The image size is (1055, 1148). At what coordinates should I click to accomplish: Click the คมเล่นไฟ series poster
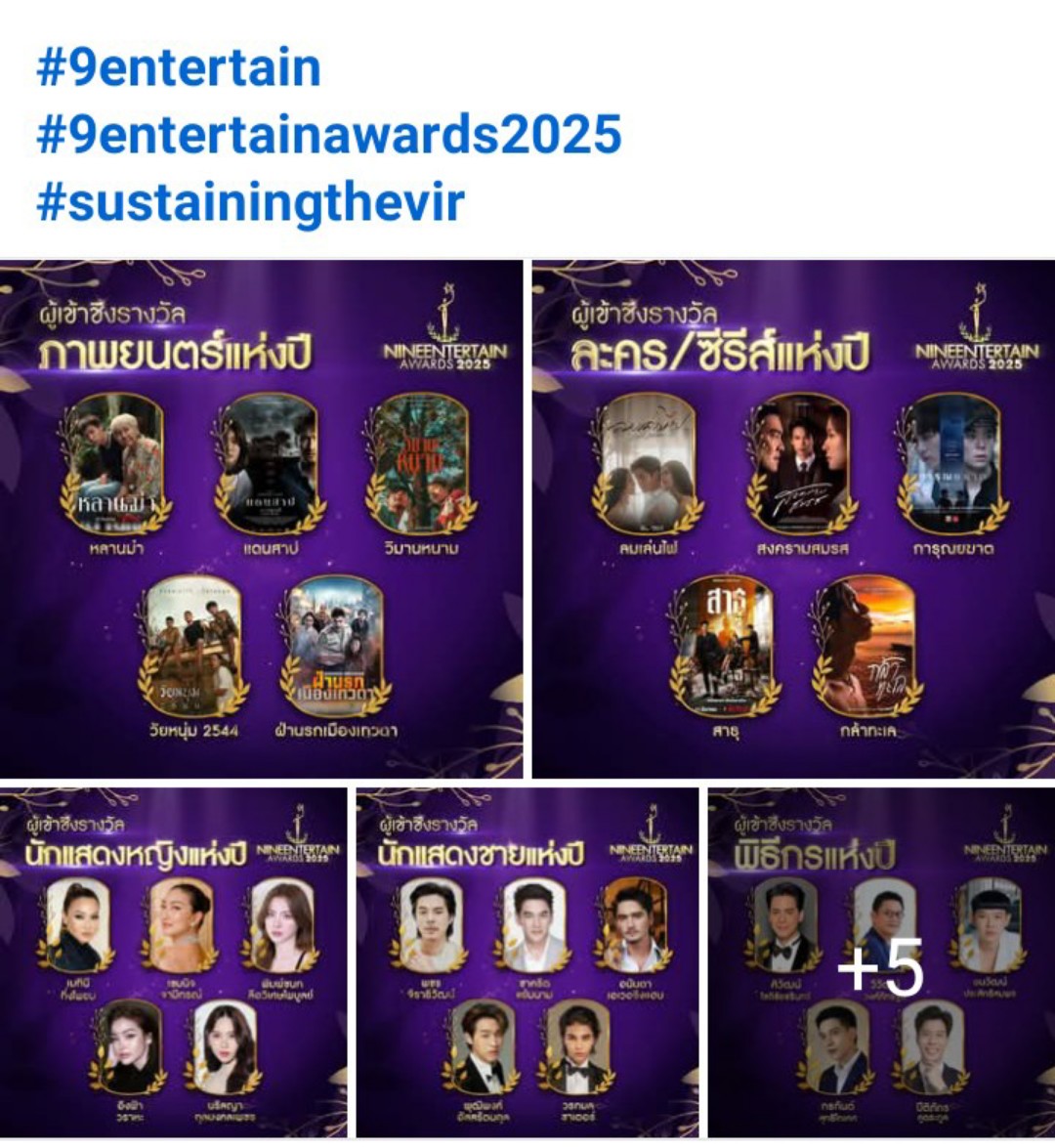648,462
